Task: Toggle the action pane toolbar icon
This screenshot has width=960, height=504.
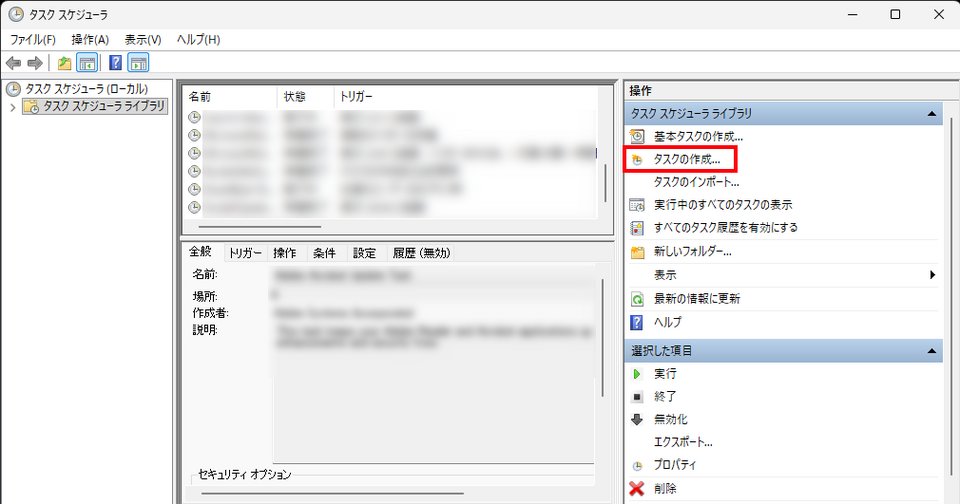Action: pyautogui.click(x=138, y=62)
